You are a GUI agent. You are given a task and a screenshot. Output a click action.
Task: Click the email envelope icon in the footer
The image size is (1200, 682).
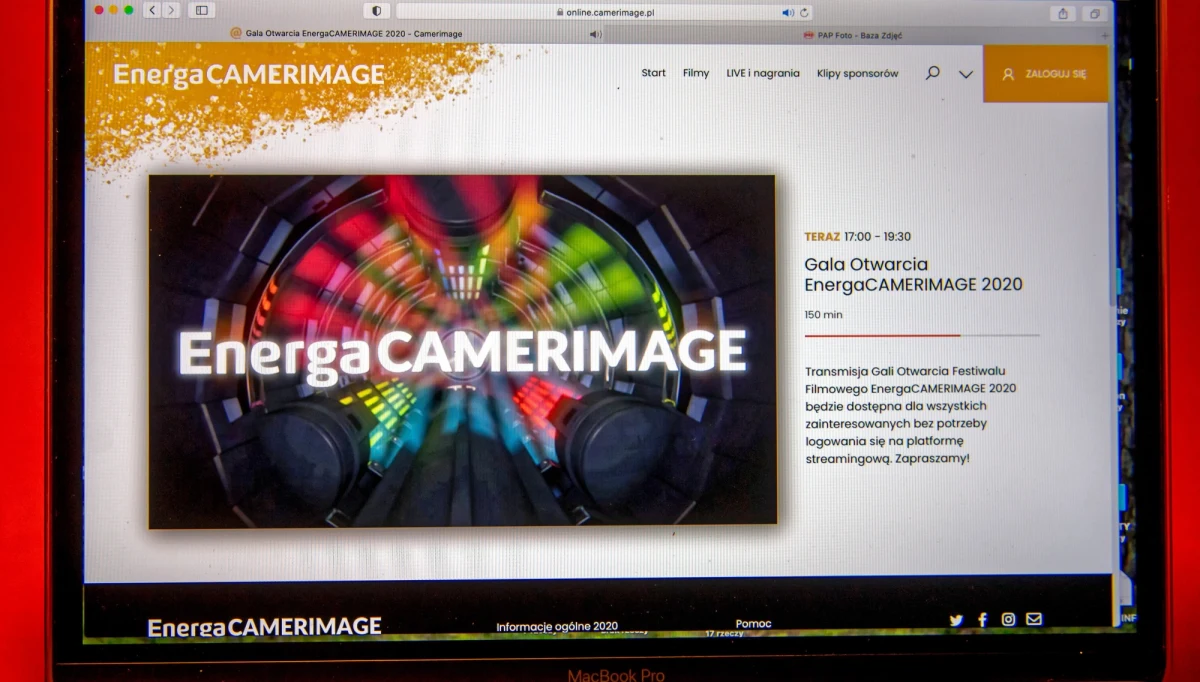(x=1034, y=620)
